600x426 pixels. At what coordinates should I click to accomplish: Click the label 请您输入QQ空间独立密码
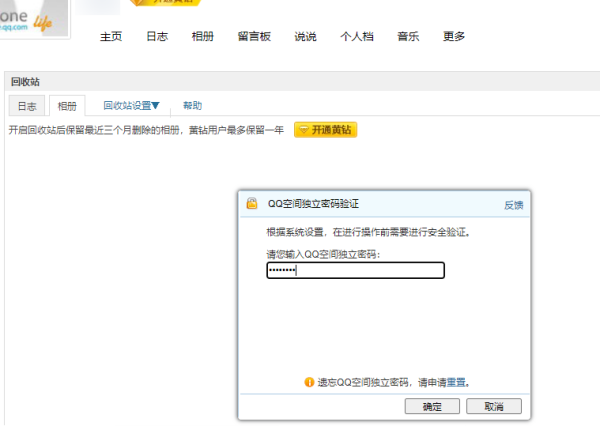[321, 254]
